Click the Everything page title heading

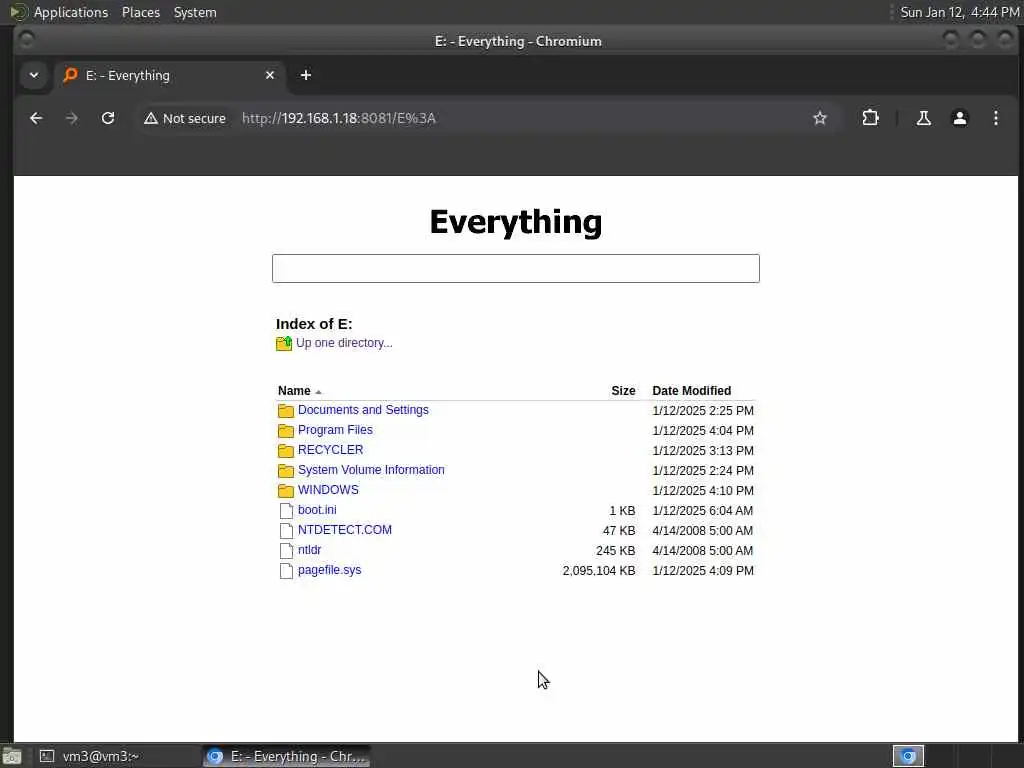tap(516, 222)
